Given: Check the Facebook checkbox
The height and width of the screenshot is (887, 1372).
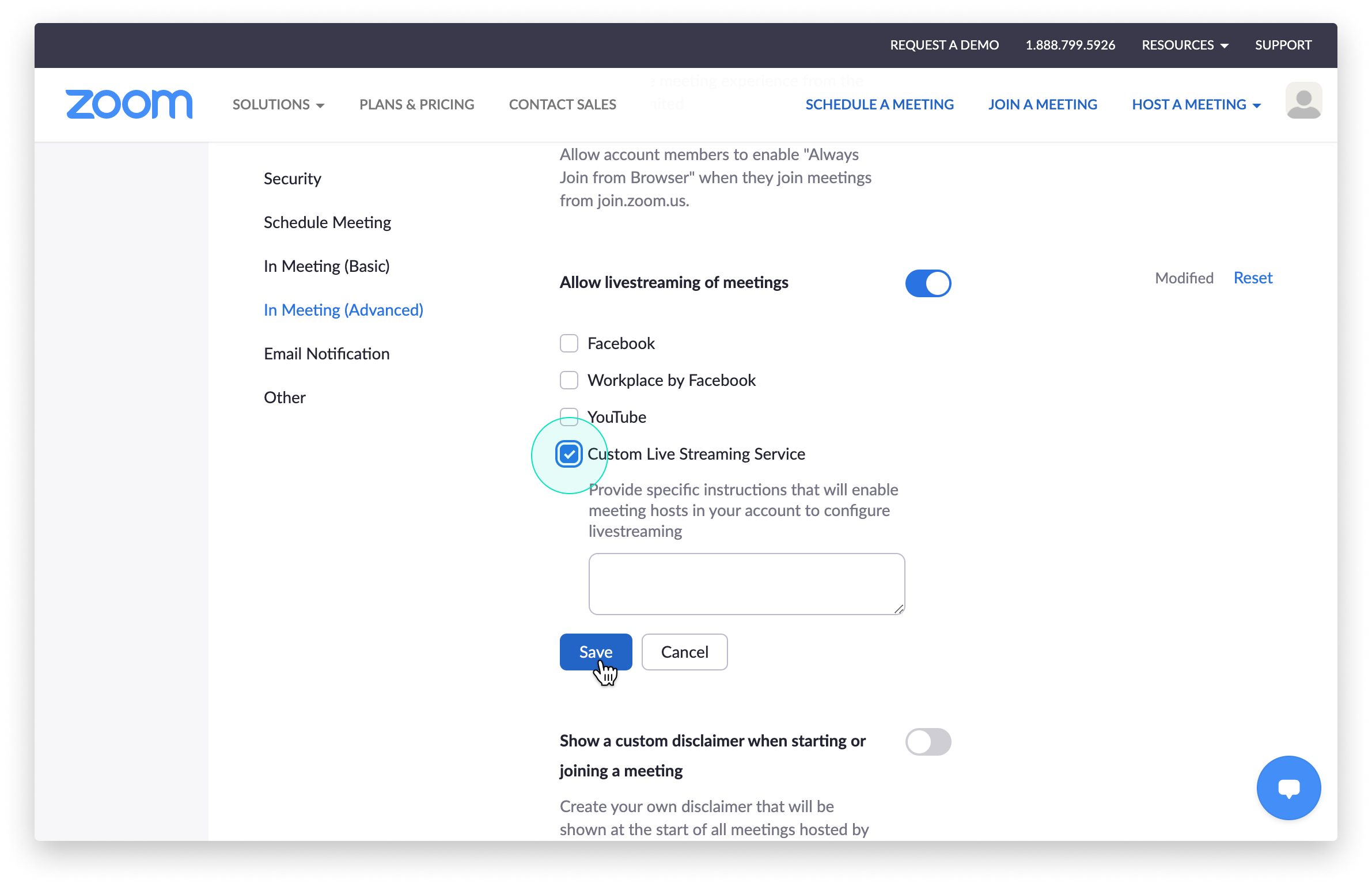Looking at the screenshot, I should coord(569,343).
